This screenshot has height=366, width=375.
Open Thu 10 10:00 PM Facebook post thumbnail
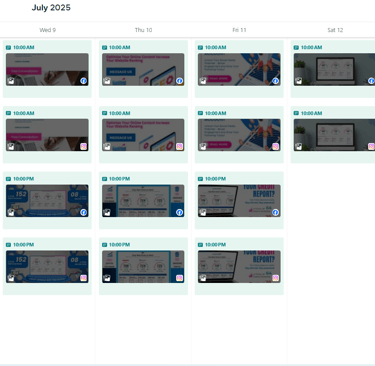(143, 201)
